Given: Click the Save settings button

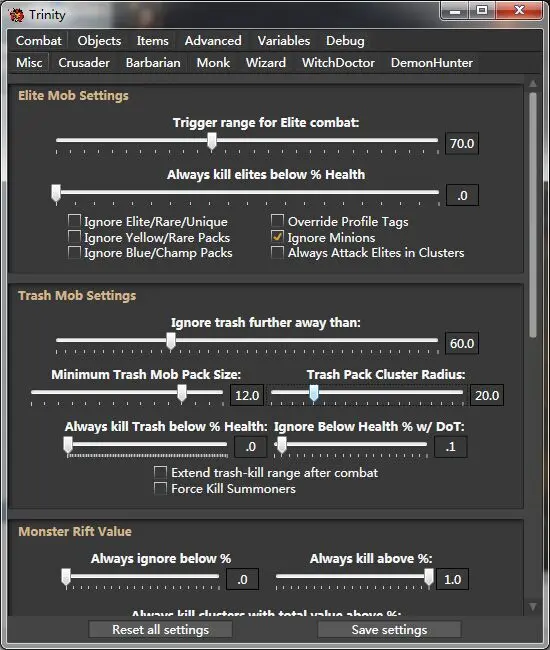Looking at the screenshot, I should [x=389, y=630].
